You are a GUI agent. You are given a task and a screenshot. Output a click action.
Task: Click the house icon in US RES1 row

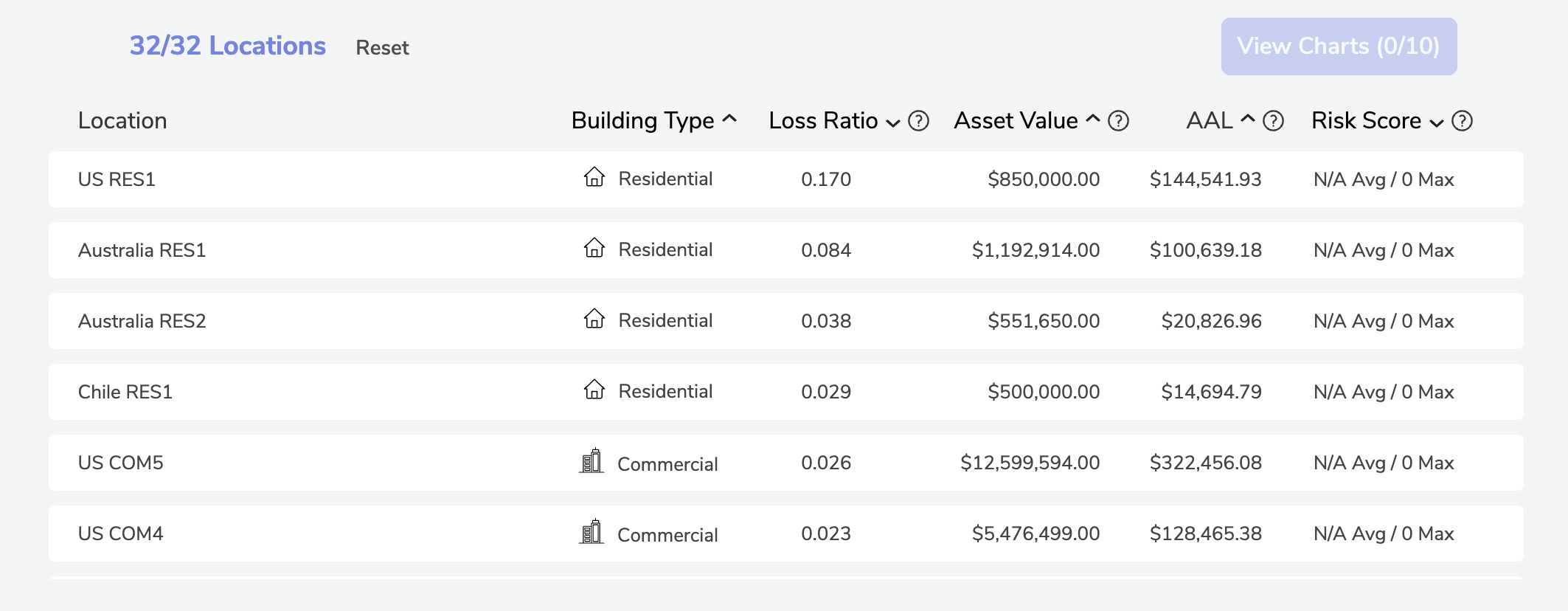(594, 177)
